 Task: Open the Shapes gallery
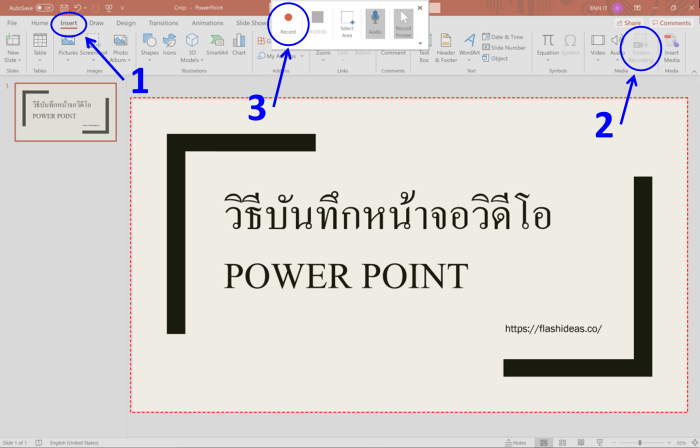150,46
